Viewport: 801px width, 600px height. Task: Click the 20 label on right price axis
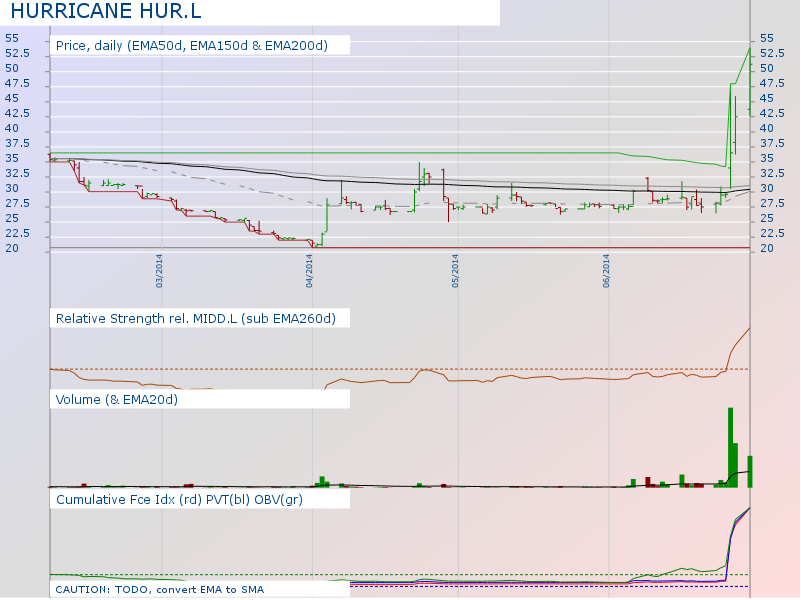pos(767,249)
